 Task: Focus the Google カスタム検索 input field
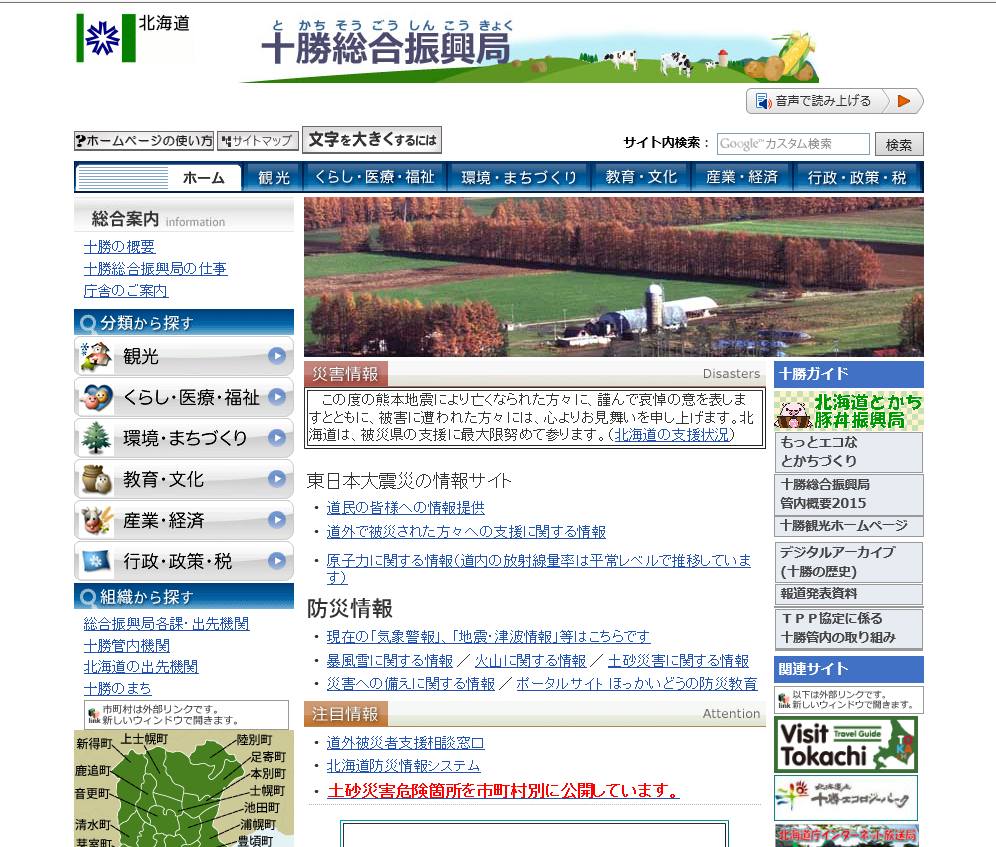click(x=793, y=144)
